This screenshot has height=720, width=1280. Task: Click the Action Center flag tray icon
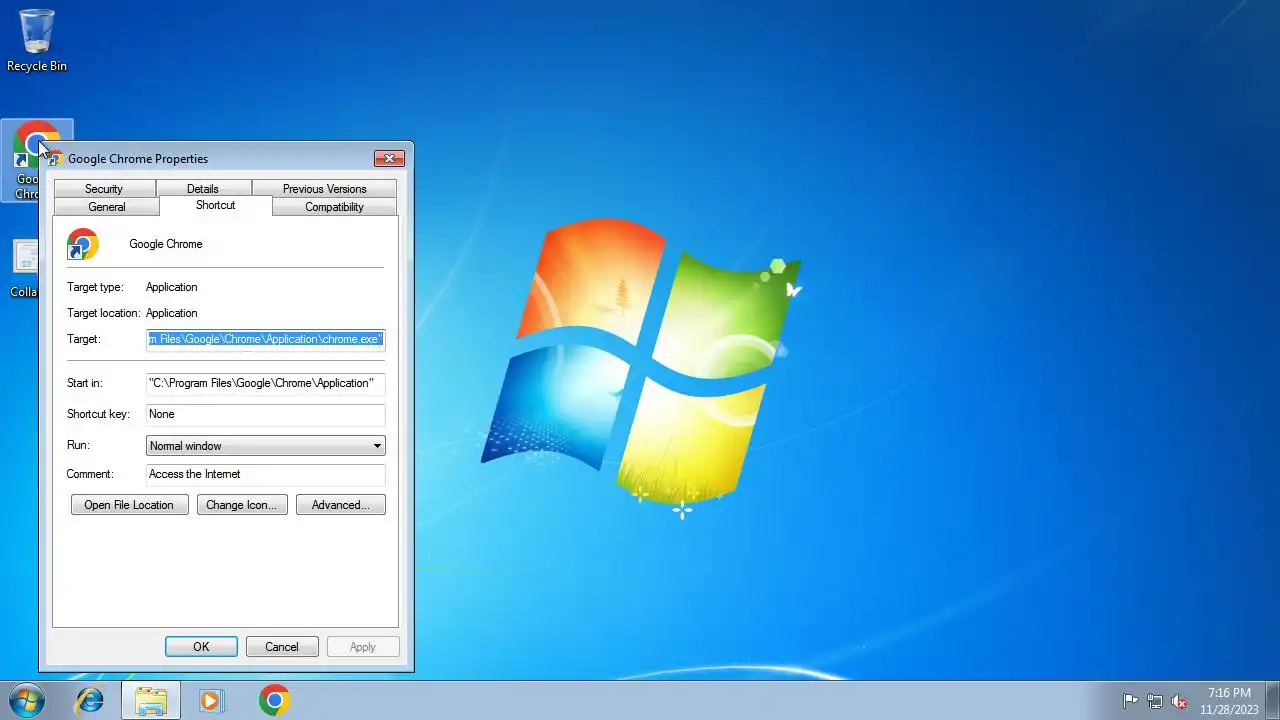pos(1130,701)
